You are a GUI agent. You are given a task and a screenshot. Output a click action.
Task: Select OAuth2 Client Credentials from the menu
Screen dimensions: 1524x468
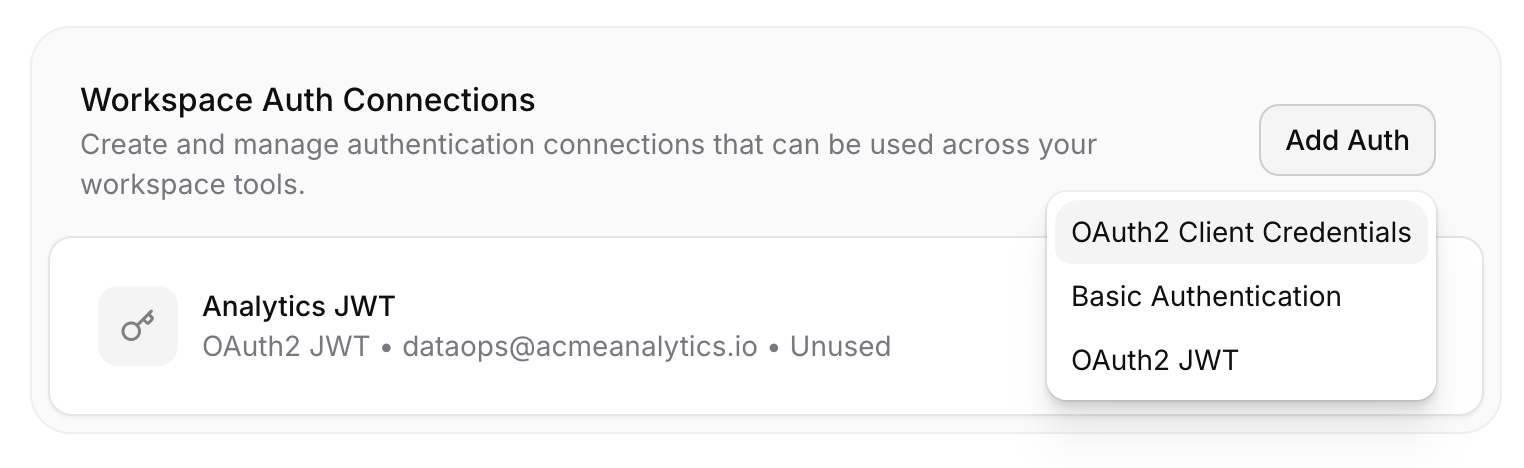1240,232
